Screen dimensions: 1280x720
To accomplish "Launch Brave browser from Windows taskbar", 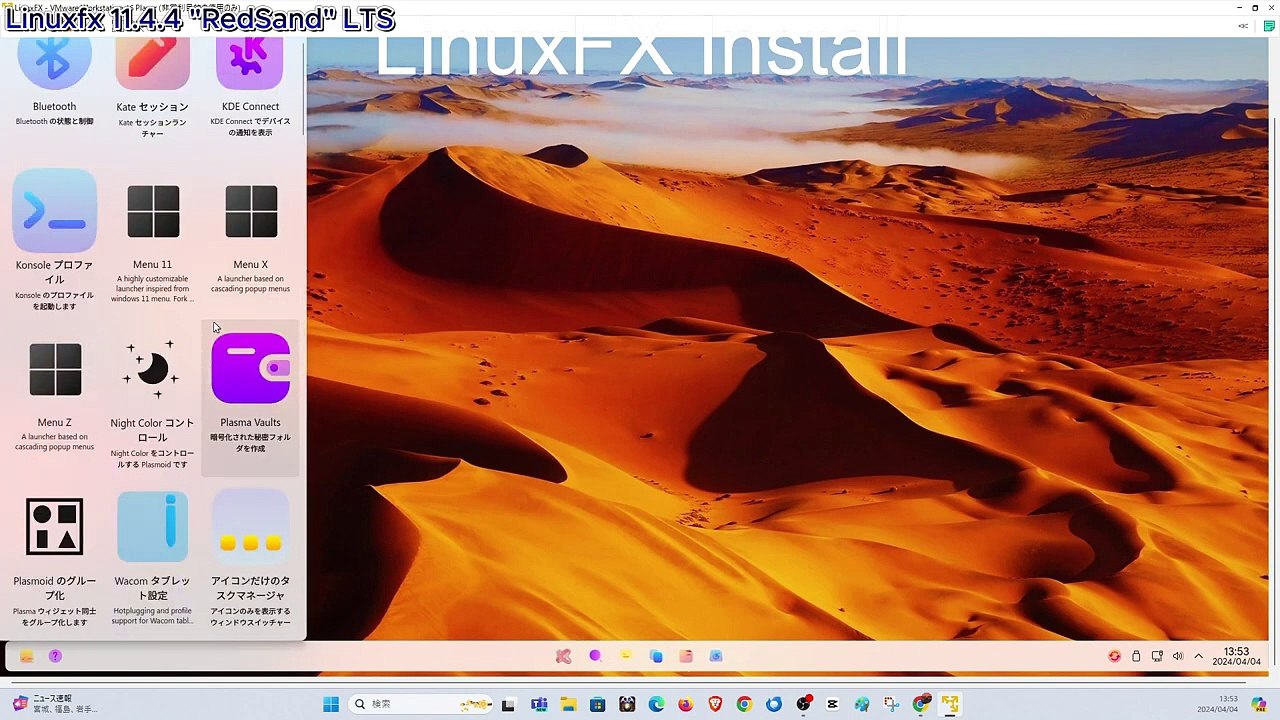I will coord(715,704).
